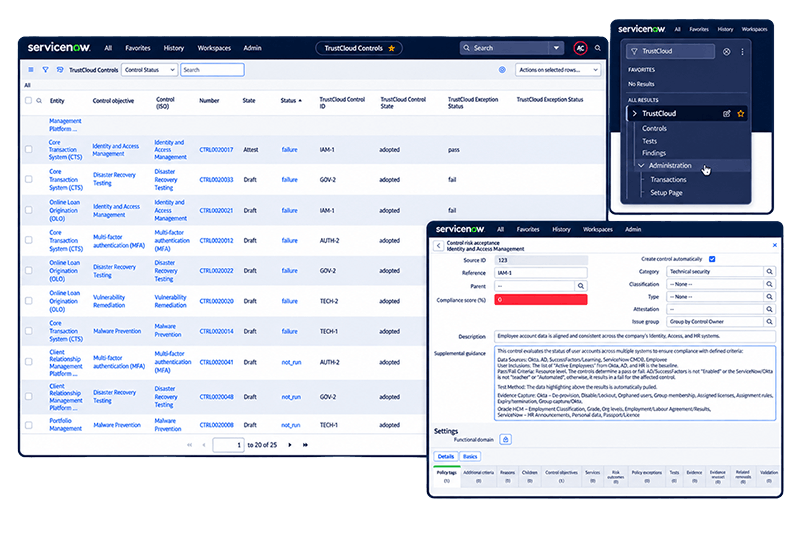Click the Attestation field lookup icon

tap(769, 309)
